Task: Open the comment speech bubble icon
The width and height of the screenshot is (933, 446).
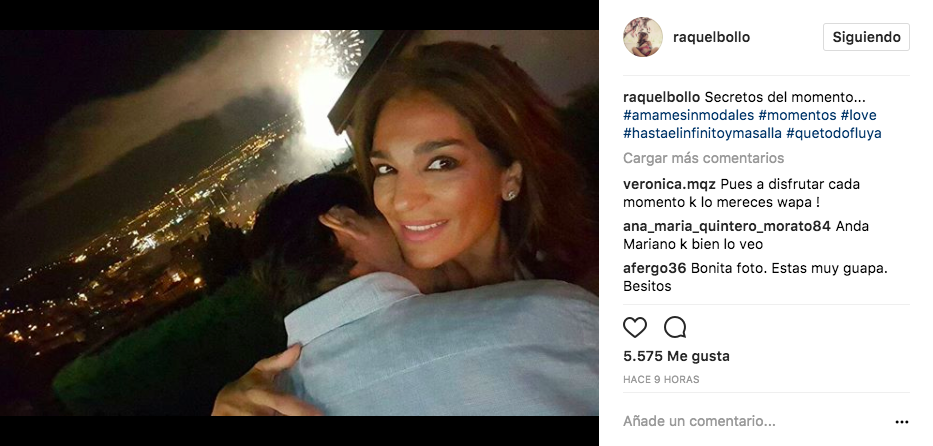Action: pos(675,327)
